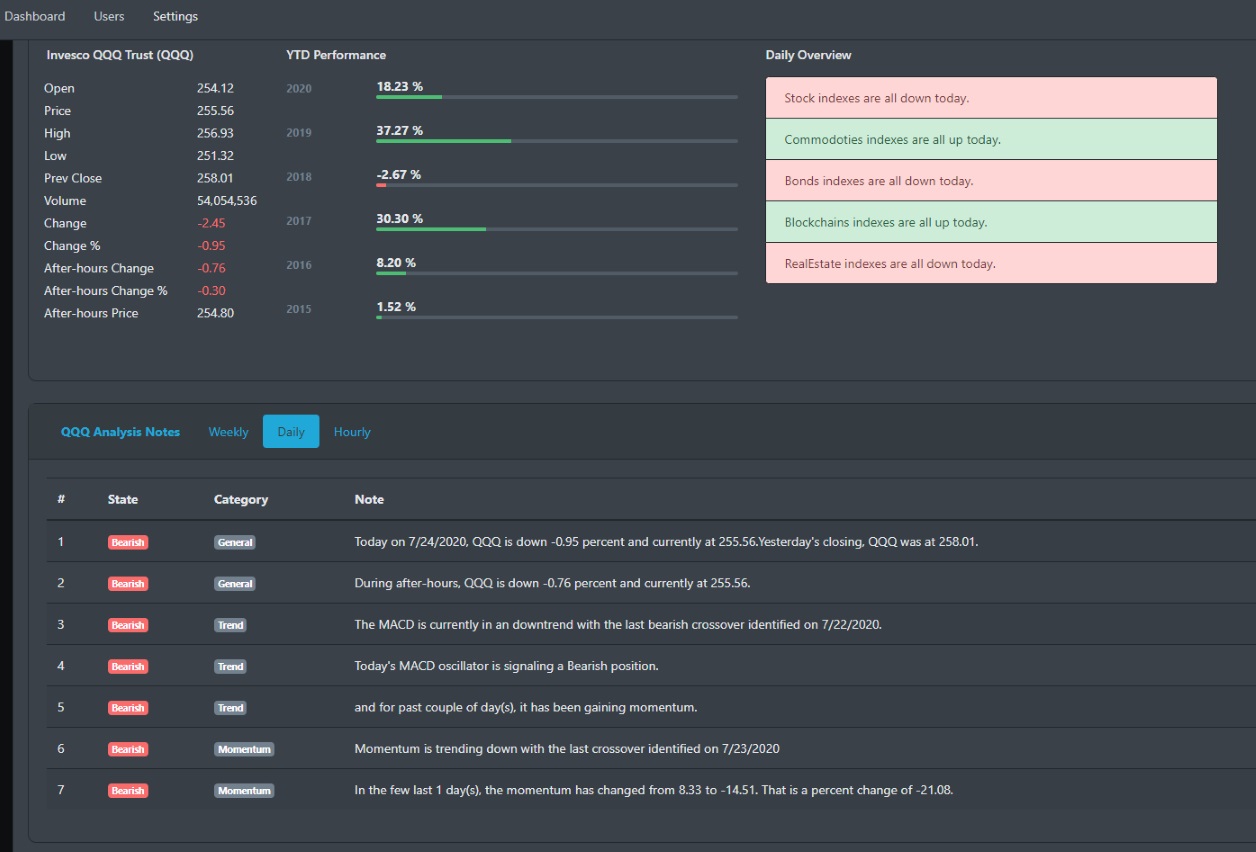The image size is (1256, 852).
Task: Click the 'YTD Performance' heading
Action: (x=336, y=55)
